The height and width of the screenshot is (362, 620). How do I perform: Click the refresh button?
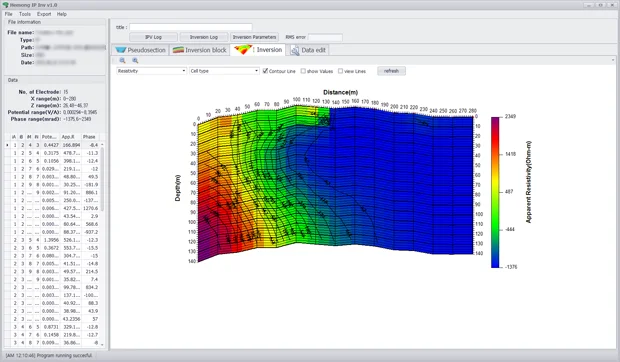point(391,71)
